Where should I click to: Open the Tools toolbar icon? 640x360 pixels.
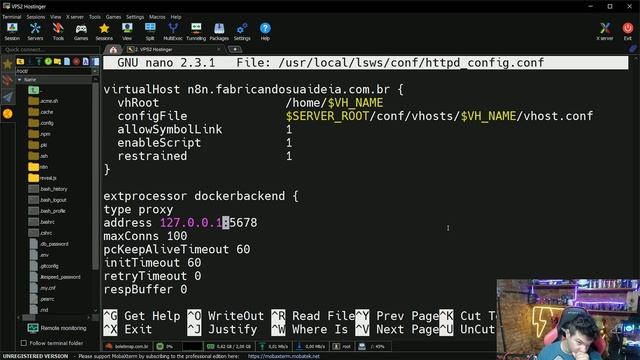click(58, 31)
